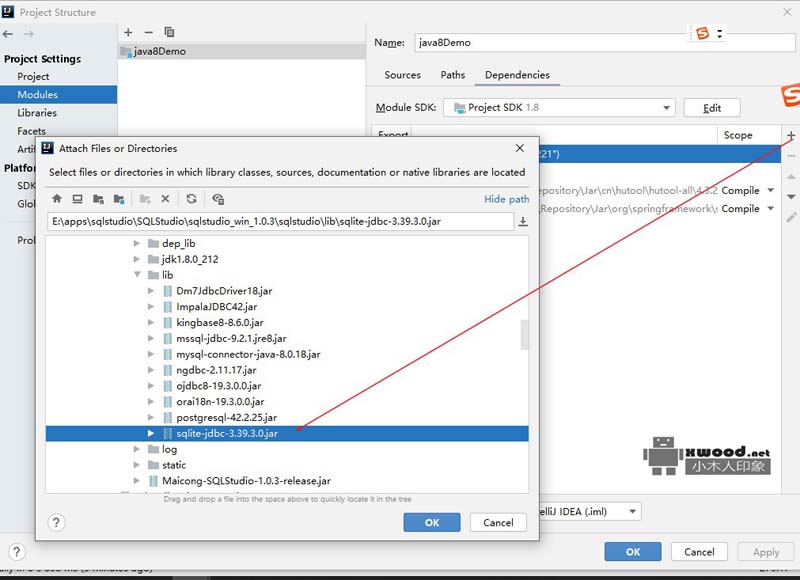This screenshot has width=800, height=580.
Task: Create new folder in file chooser toolbar
Action: 145,199
